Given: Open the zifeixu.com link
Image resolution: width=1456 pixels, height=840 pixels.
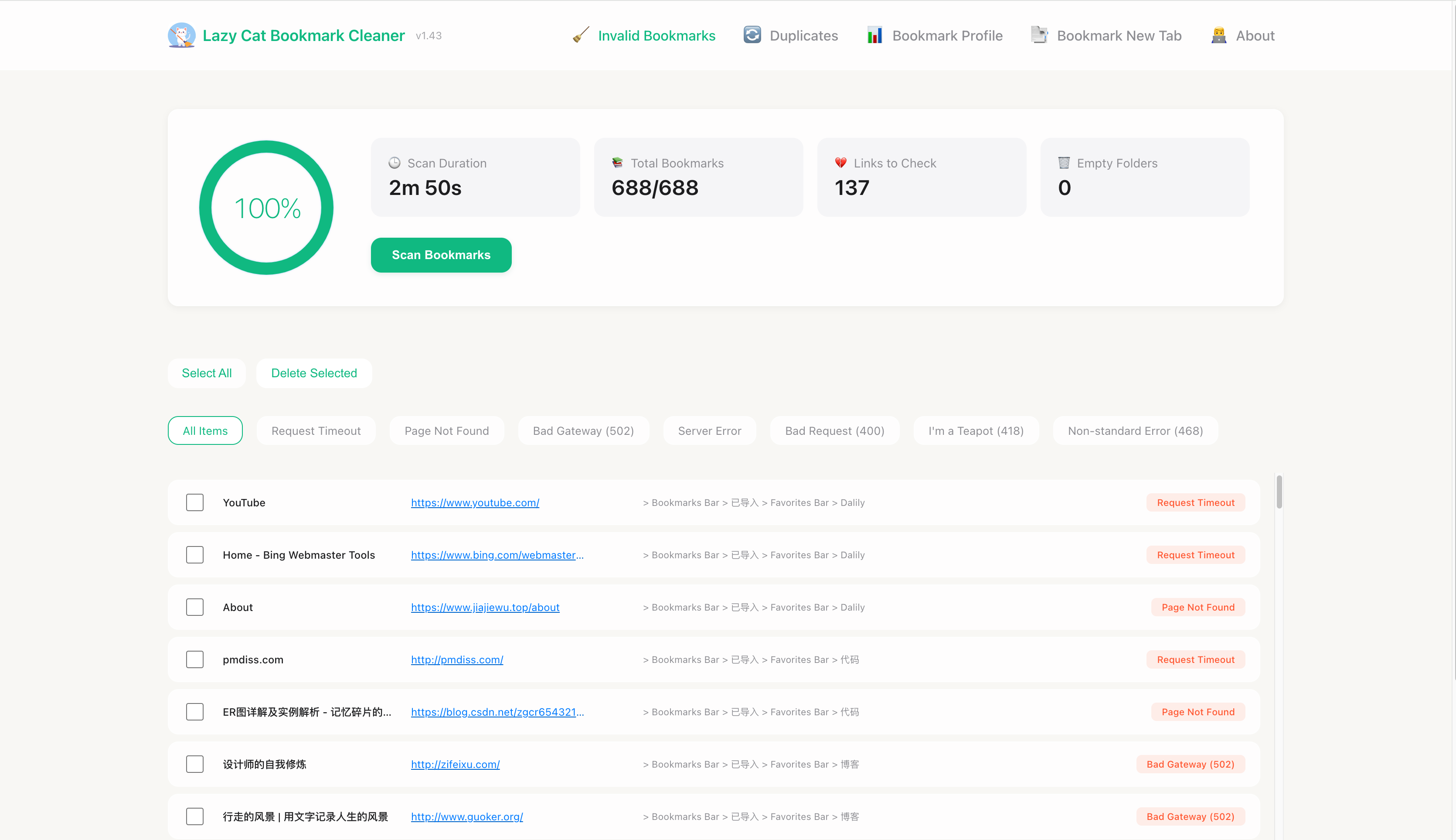Looking at the screenshot, I should coord(455,765).
